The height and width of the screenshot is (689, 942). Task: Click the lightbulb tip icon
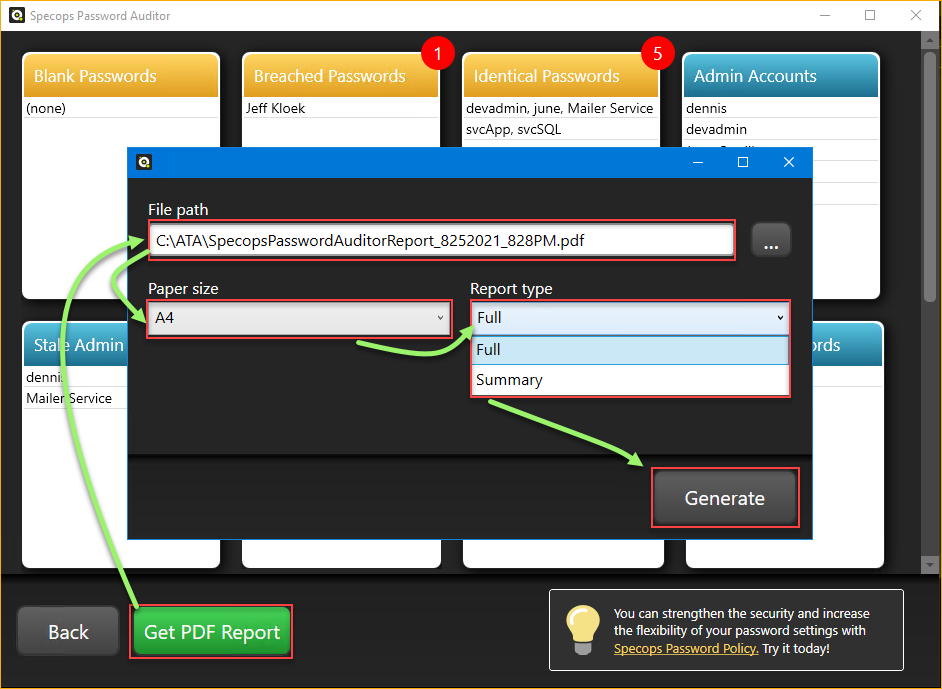tap(583, 630)
